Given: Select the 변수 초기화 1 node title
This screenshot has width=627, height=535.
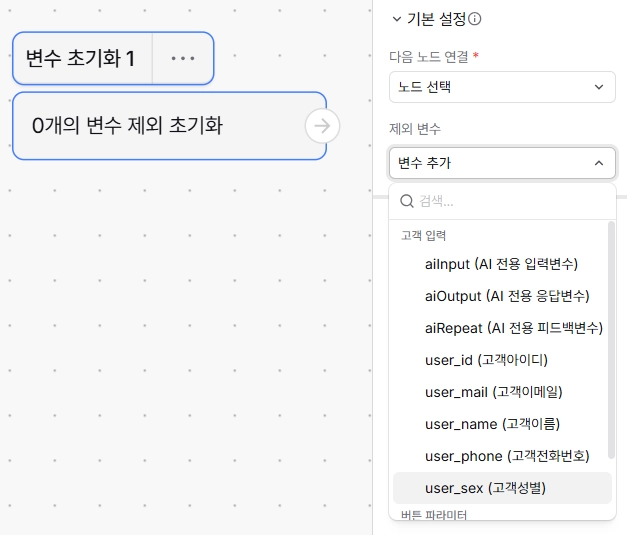Looking at the screenshot, I should pos(80,58).
